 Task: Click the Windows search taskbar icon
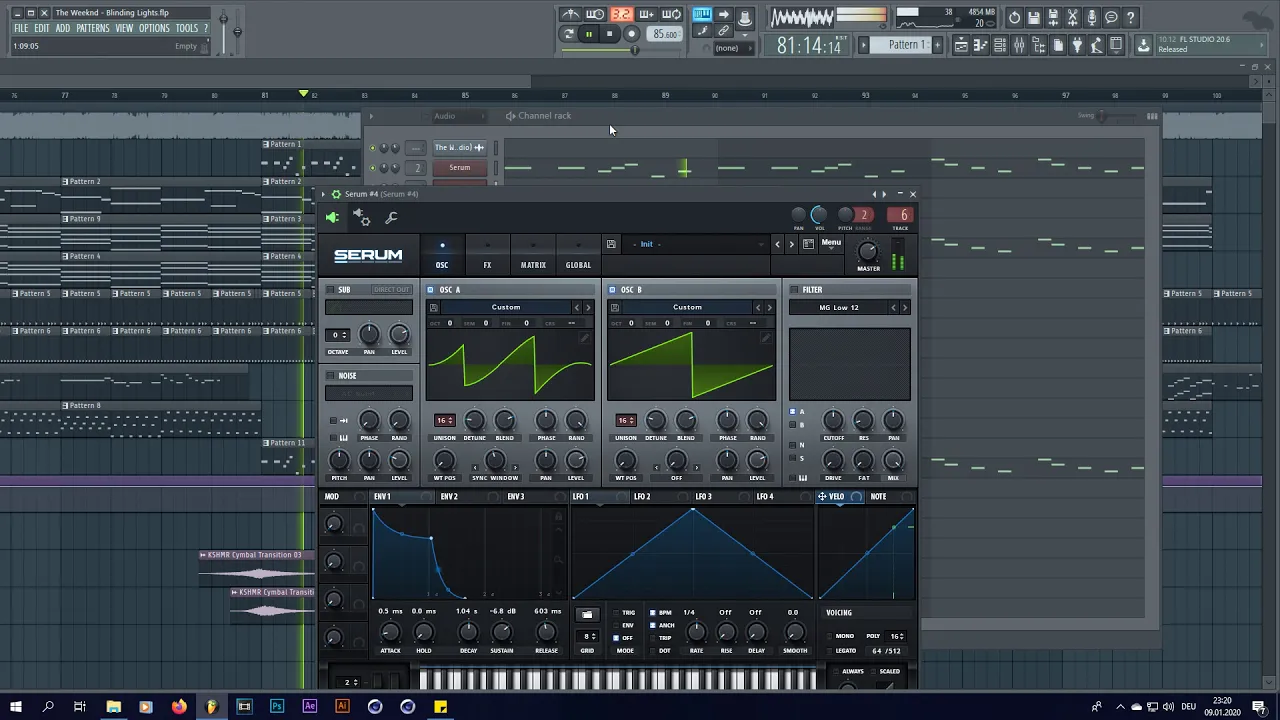point(47,707)
